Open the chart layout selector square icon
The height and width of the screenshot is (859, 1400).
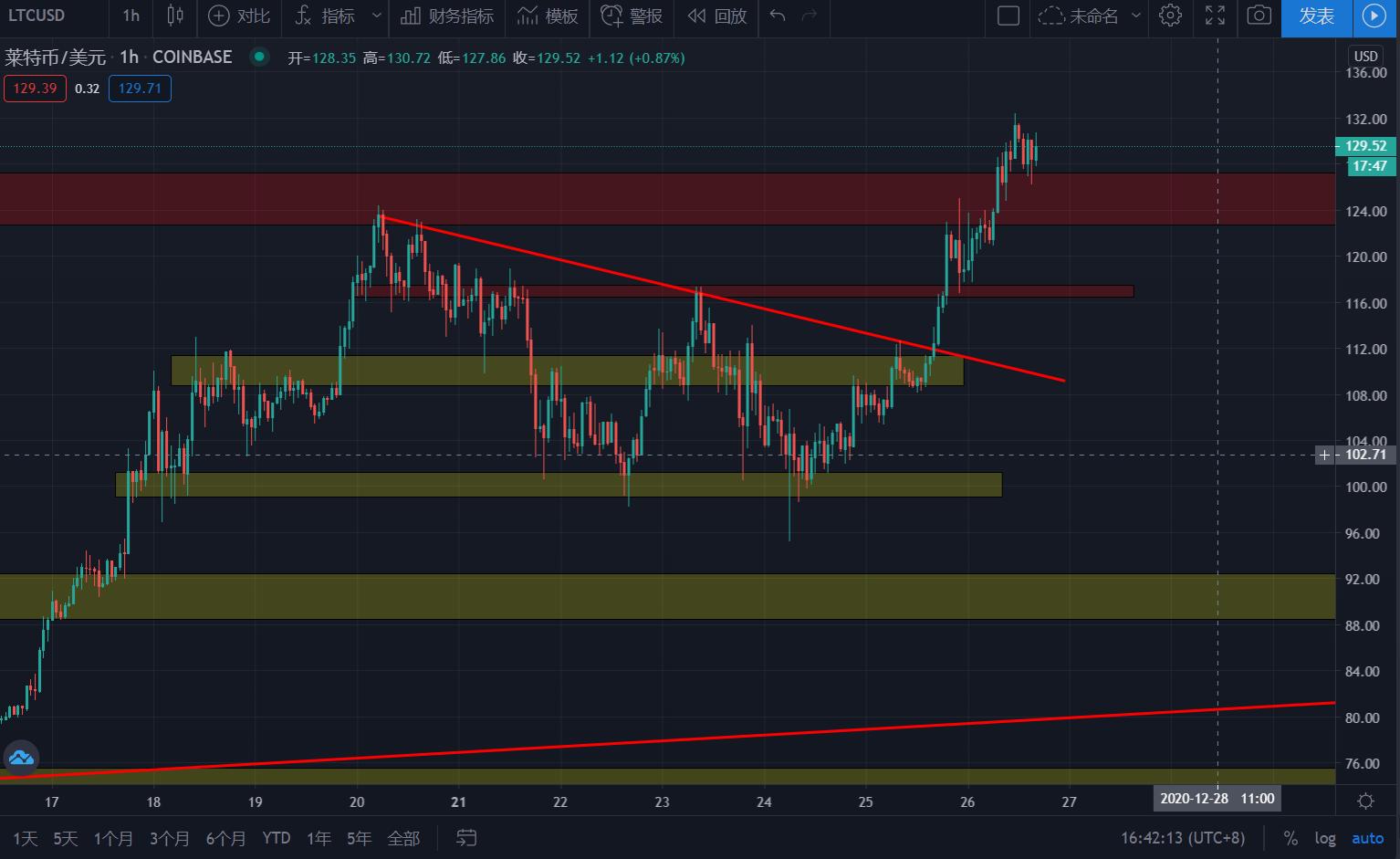click(1008, 16)
